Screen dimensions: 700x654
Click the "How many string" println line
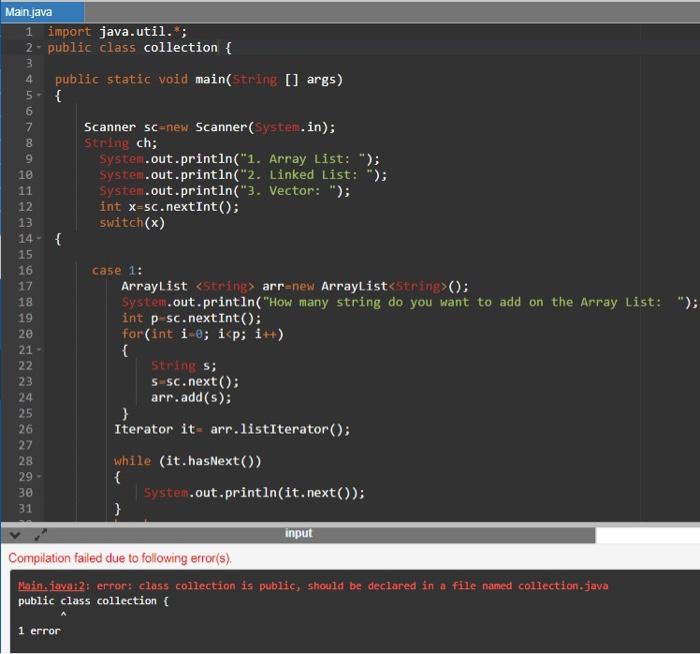click(409, 302)
